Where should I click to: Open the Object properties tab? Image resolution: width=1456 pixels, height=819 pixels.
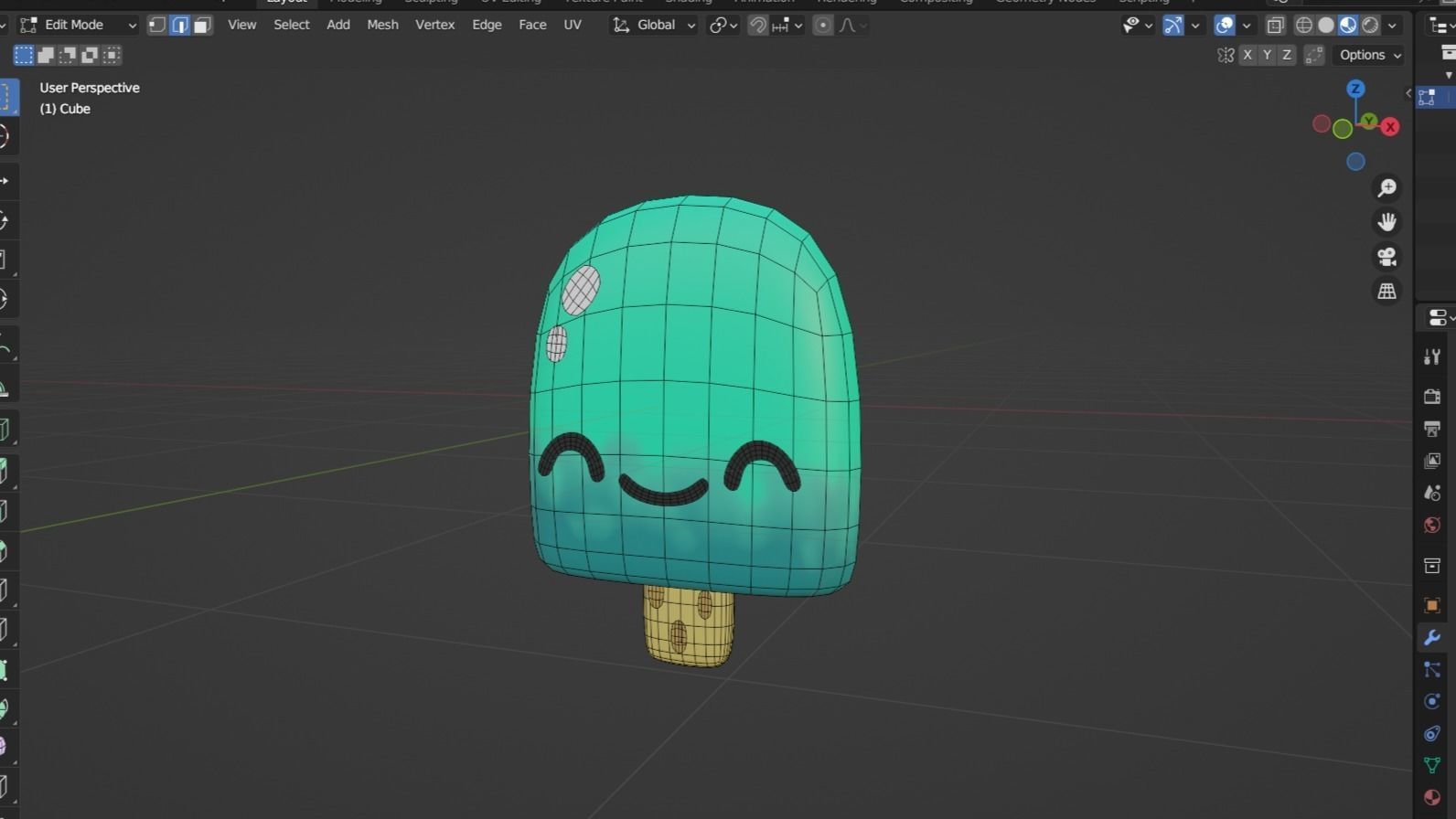[x=1432, y=605]
